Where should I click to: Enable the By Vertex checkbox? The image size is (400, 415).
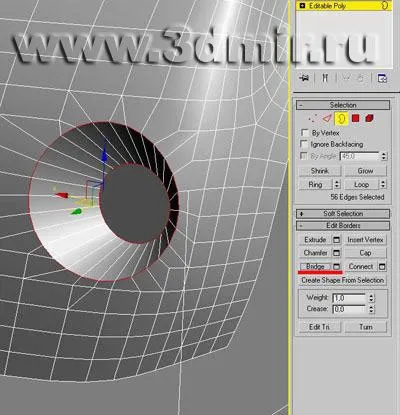[x=304, y=133]
